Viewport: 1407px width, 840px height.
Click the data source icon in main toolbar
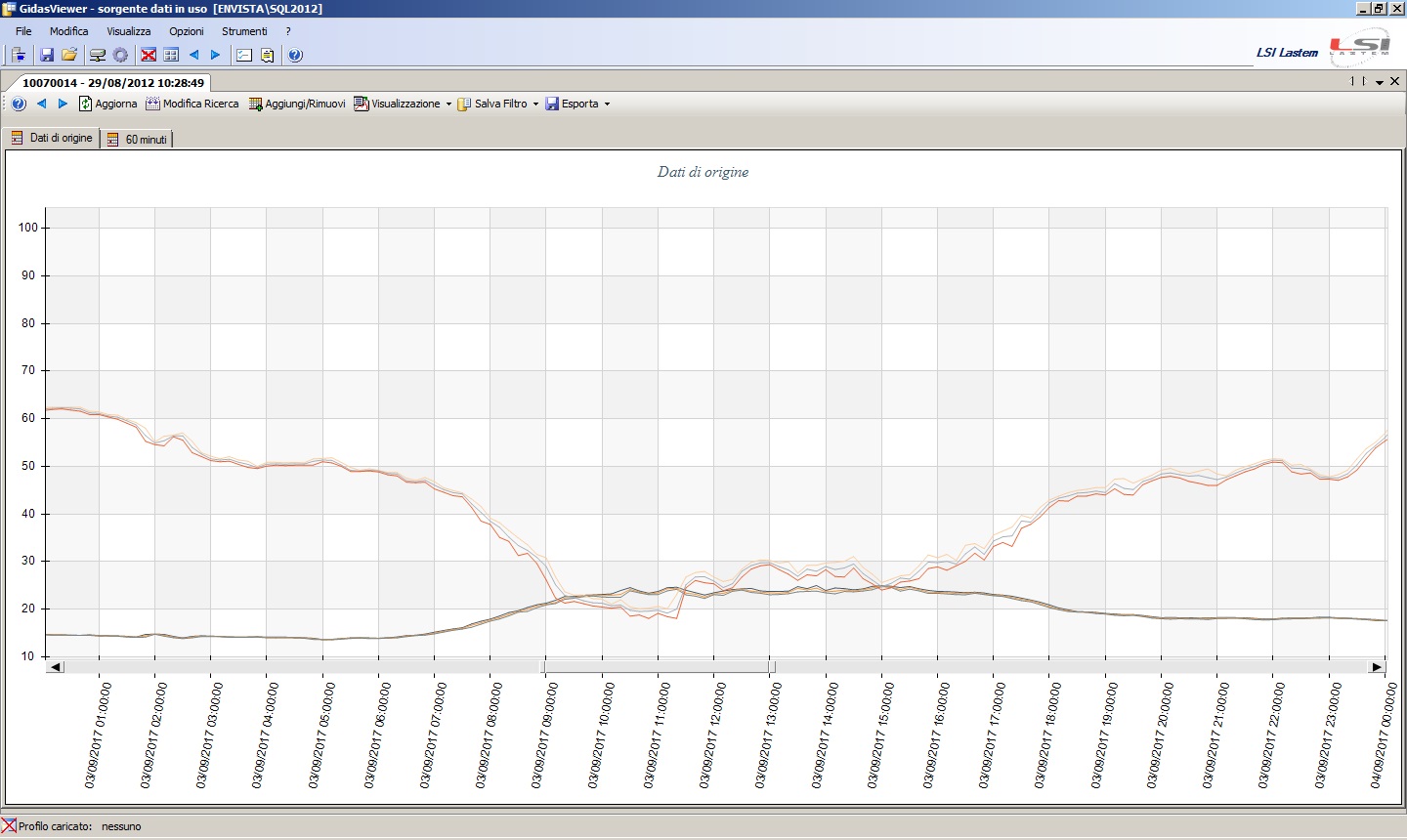[19, 55]
